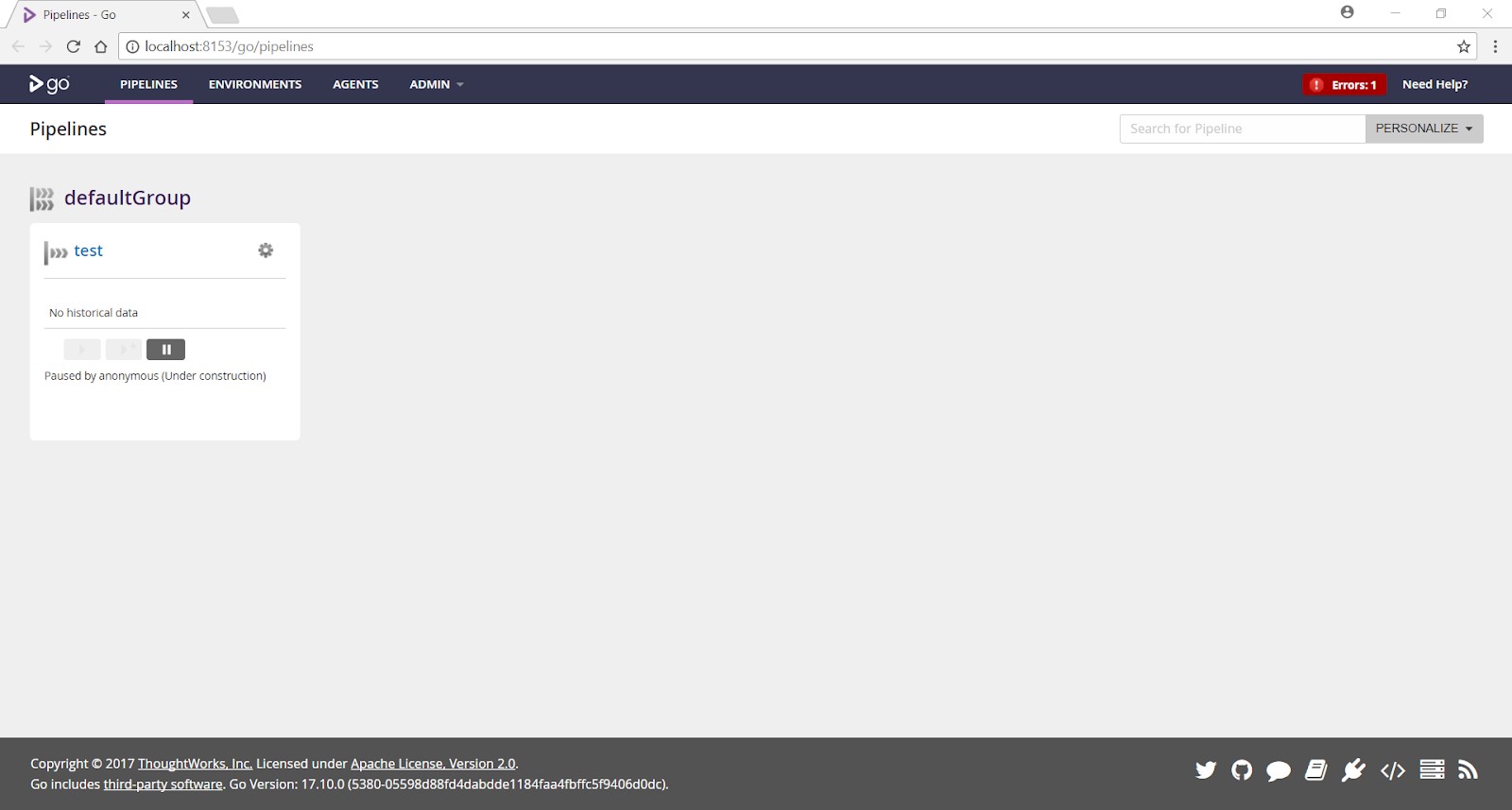Screen dimensions: 1512x810
Task: Click the plugins plug icon in footer
Action: click(1353, 770)
